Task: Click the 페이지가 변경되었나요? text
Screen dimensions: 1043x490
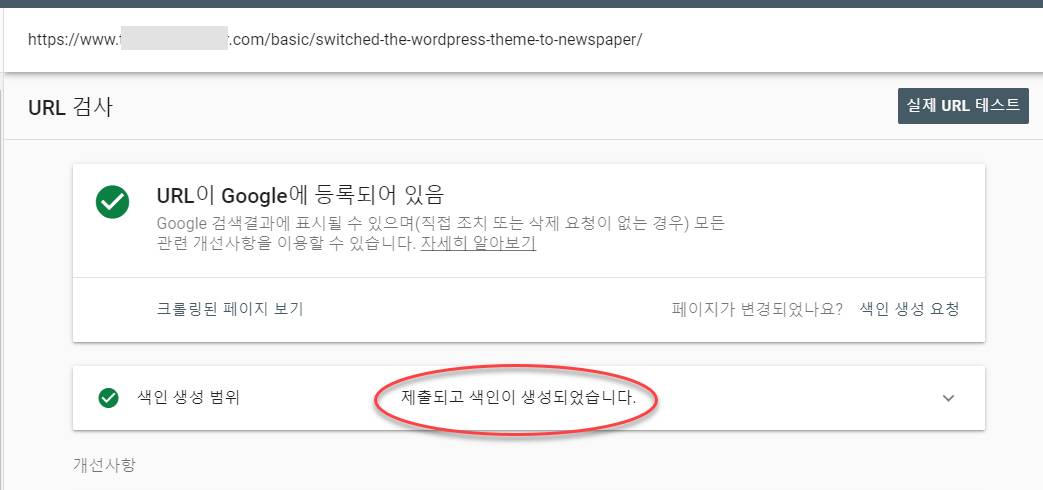Action: click(758, 308)
